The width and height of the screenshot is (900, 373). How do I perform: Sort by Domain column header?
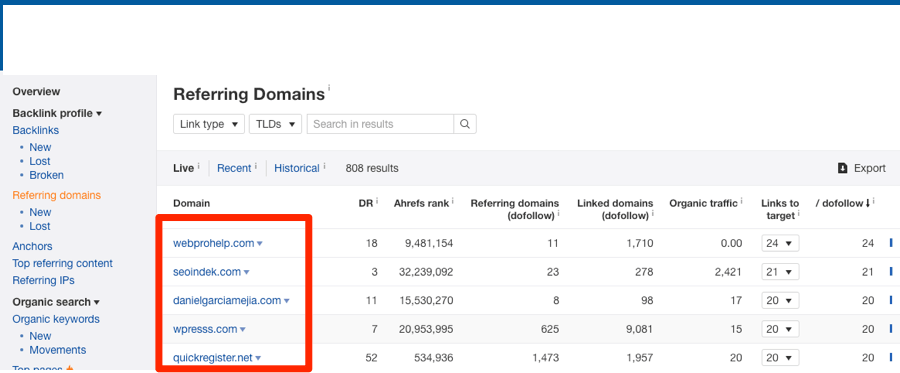pyautogui.click(x=191, y=203)
